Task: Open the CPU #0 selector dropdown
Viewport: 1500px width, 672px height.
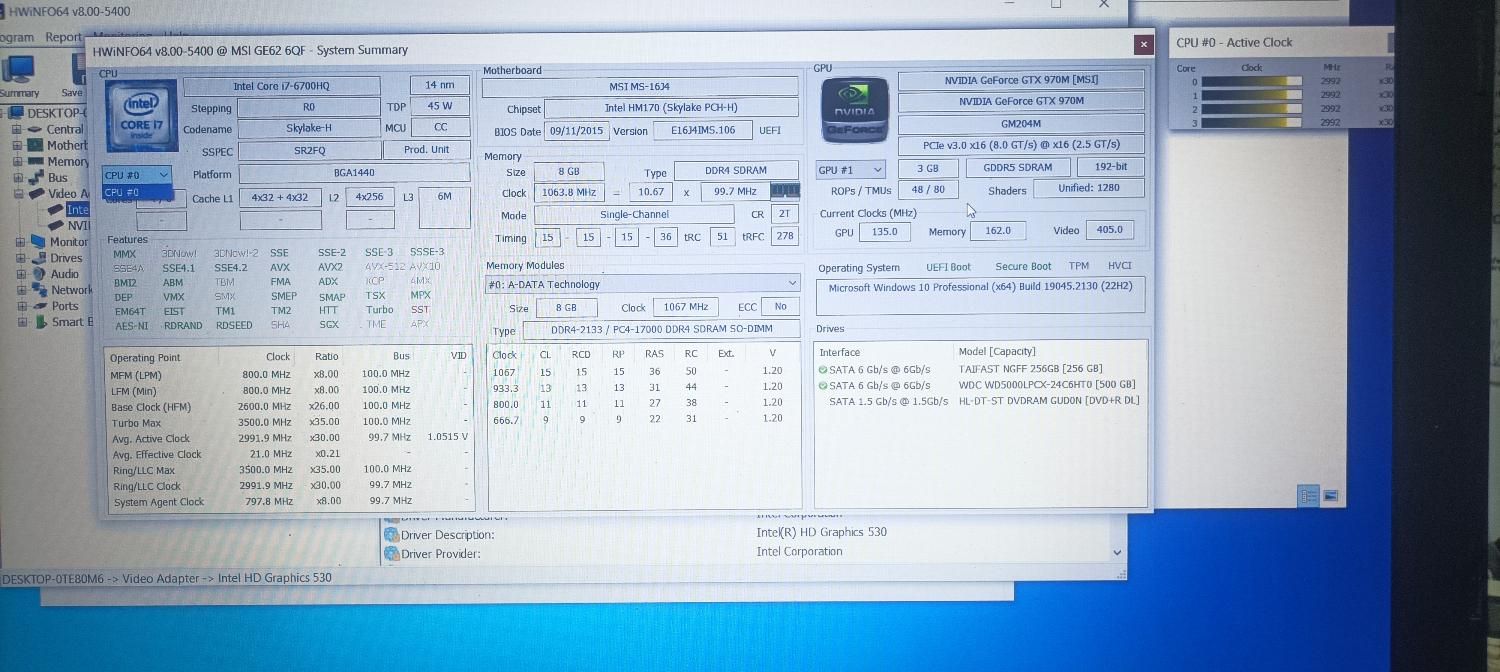Action: coord(137,175)
